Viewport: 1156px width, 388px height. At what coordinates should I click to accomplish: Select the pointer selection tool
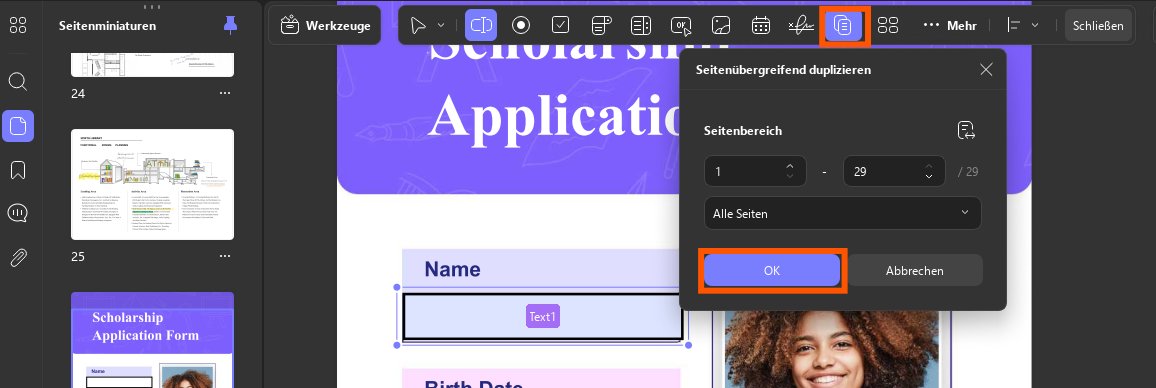click(x=418, y=26)
